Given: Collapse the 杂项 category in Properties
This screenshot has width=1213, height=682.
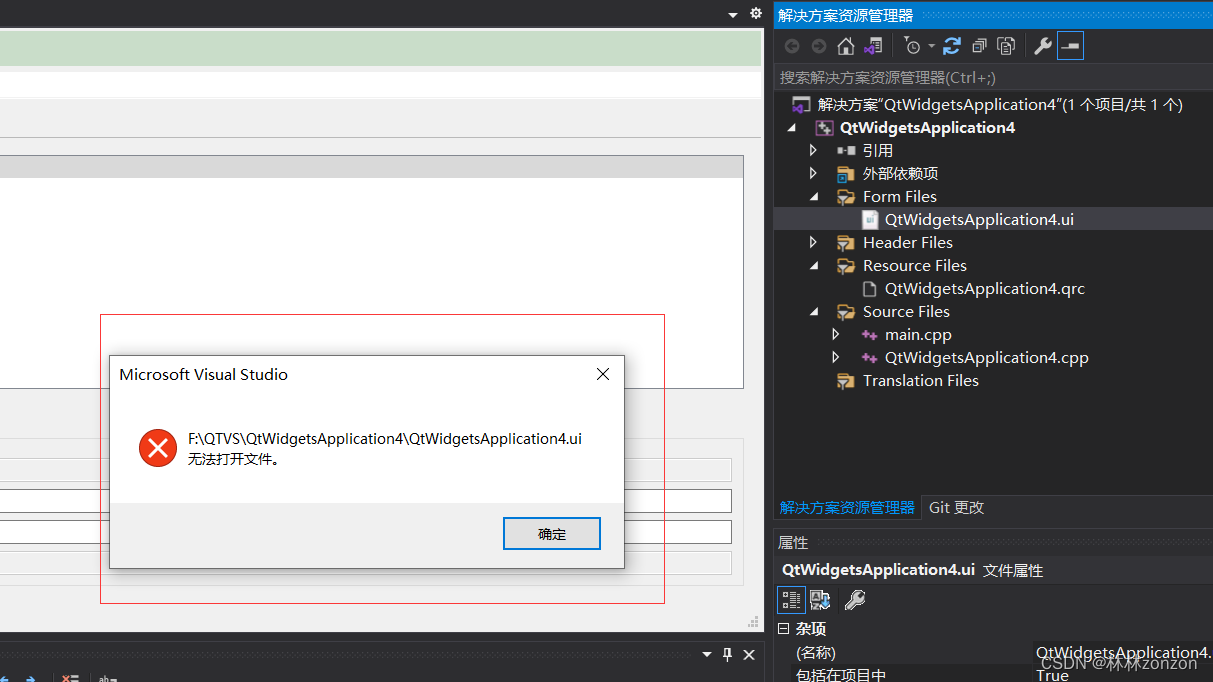Looking at the screenshot, I should tap(784, 628).
